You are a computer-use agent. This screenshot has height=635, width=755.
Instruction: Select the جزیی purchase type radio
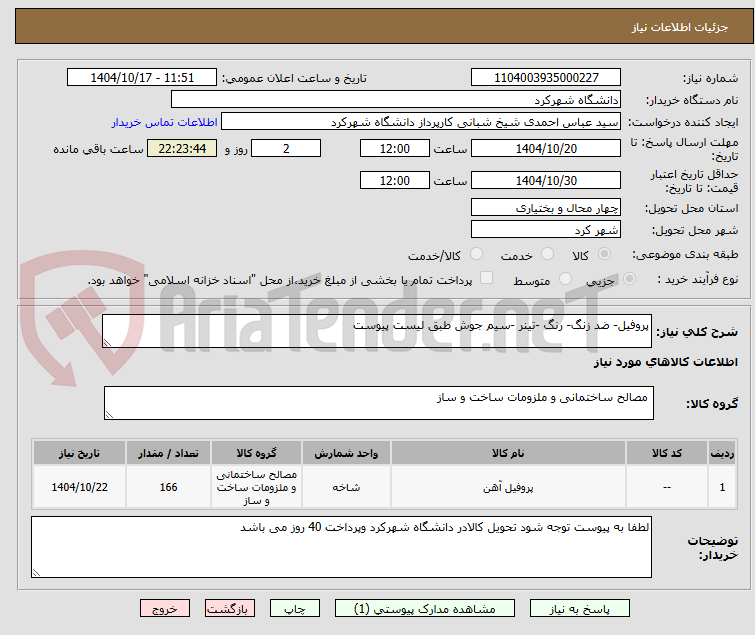click(x=629, y=279)
